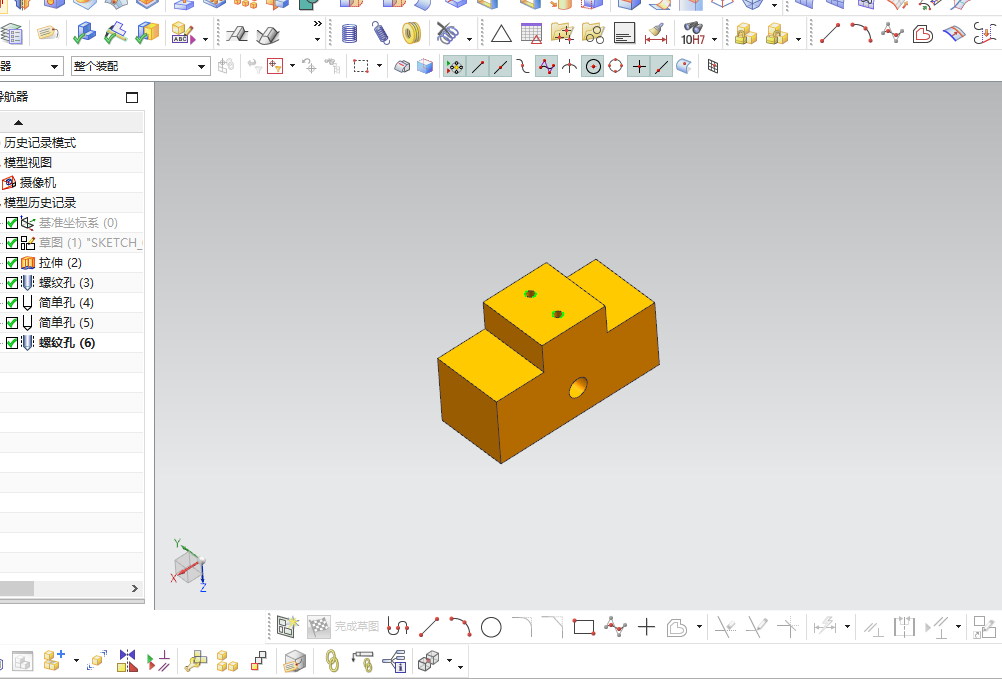Toggle the 螺纹孔 (6) feature checkbox
This screenshot has height=679, width=1002.
[x=12, y=343]
